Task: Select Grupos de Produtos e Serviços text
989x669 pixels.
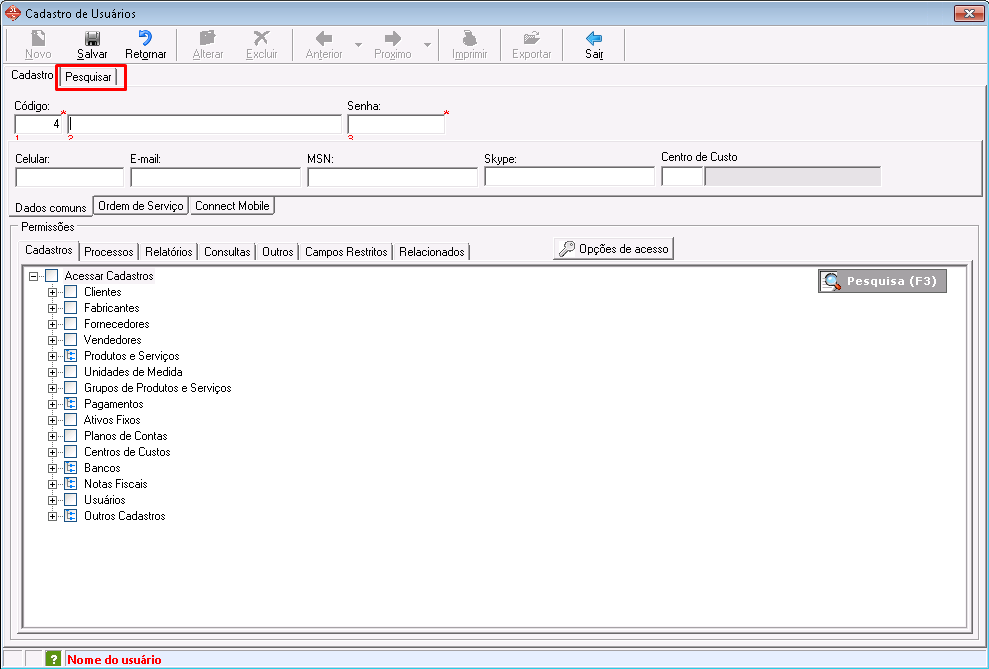Action: point(158,388)
